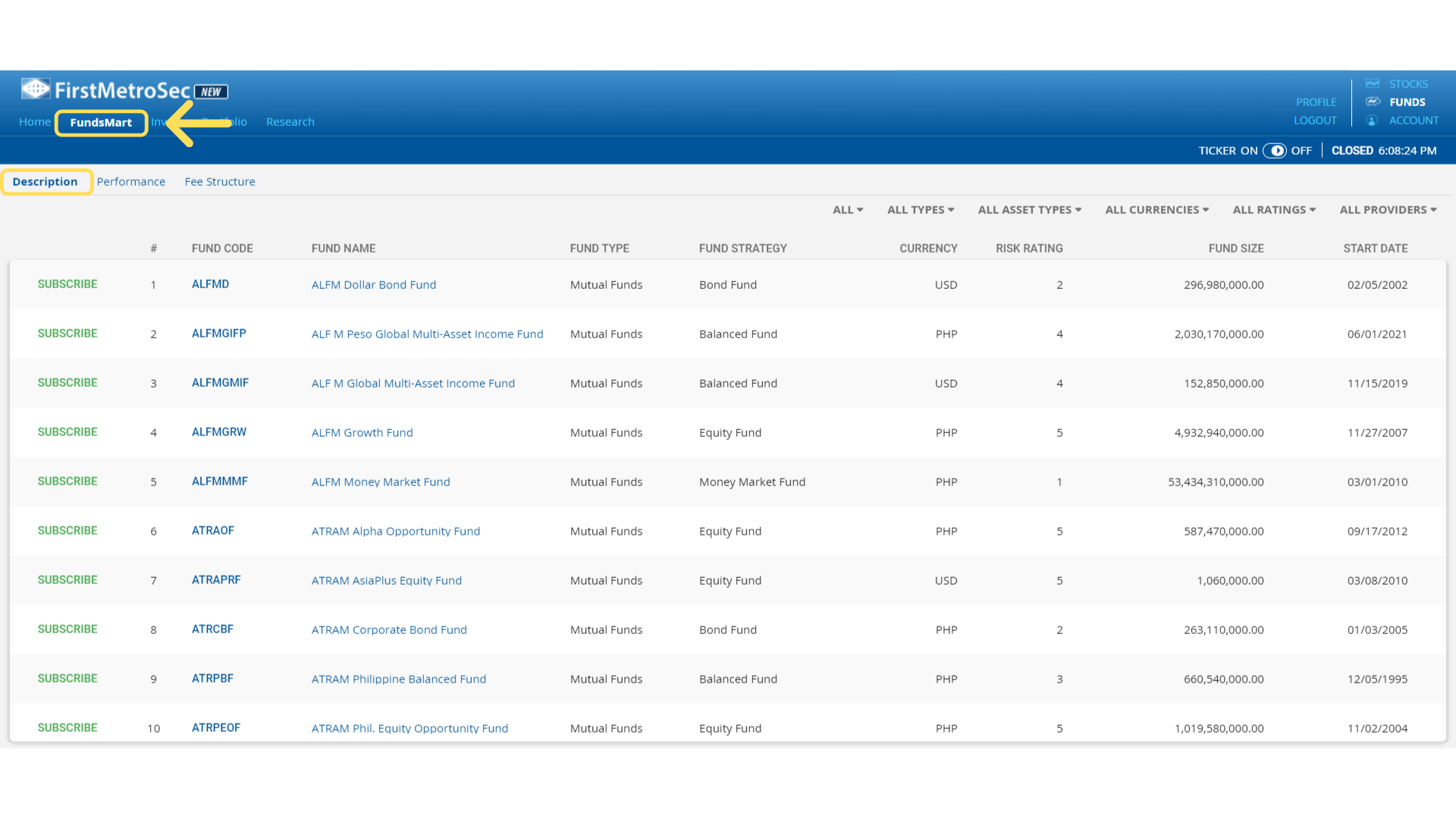
Task: Select Money Market Fund strategy cell
Action: point(752,482)
